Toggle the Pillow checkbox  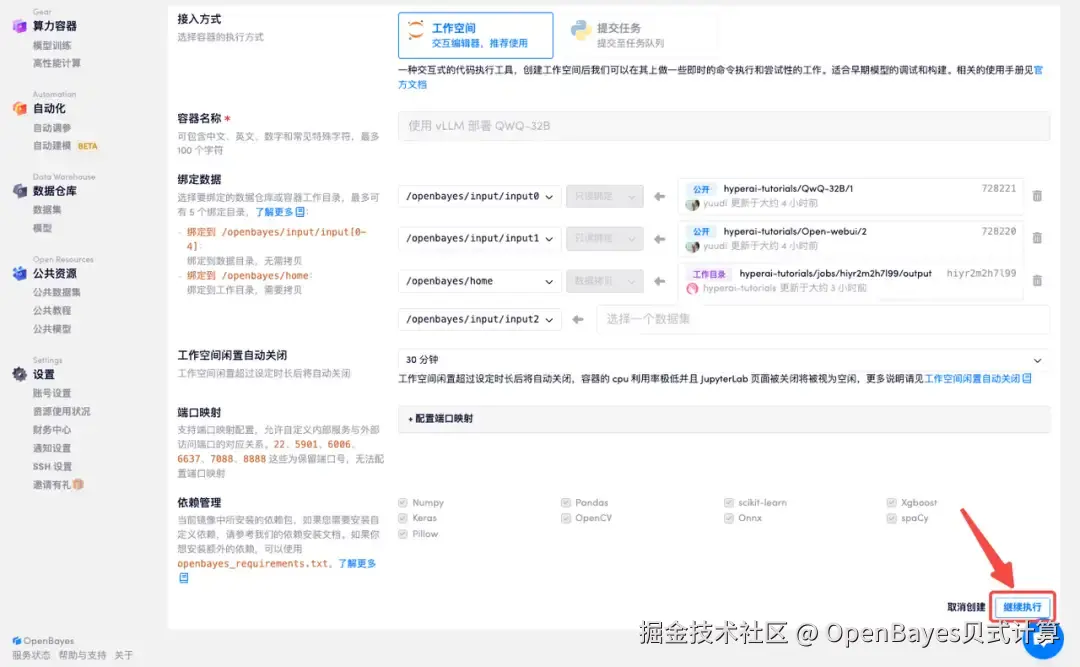tap(403, 534)
